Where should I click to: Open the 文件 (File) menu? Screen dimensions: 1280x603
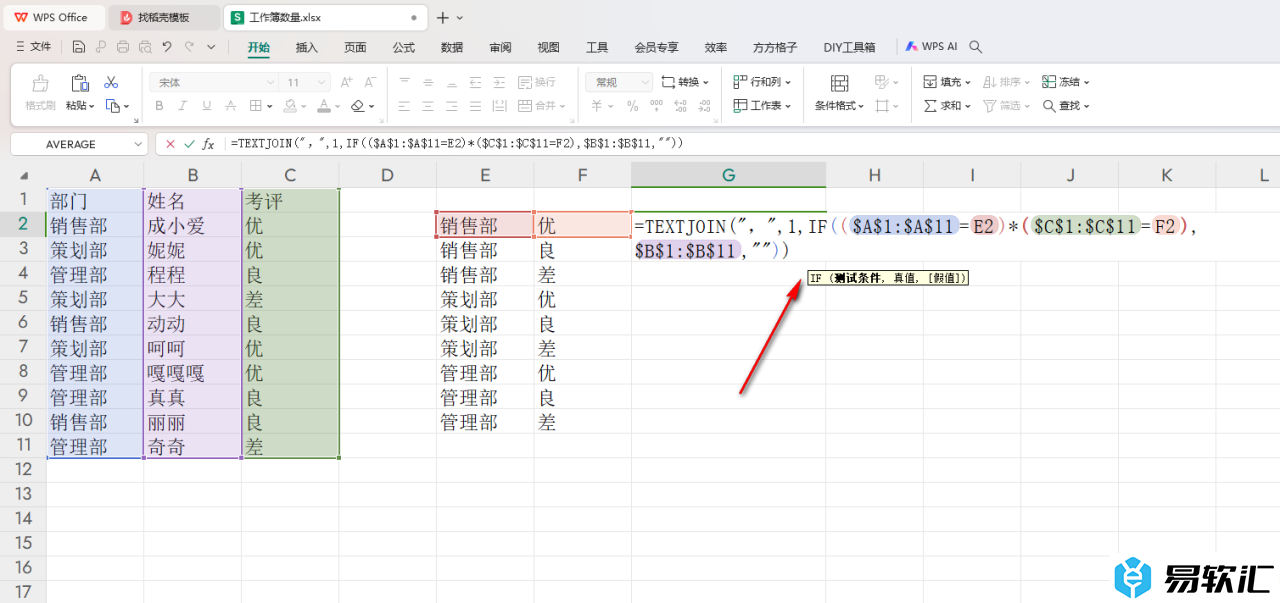point(34,47)
